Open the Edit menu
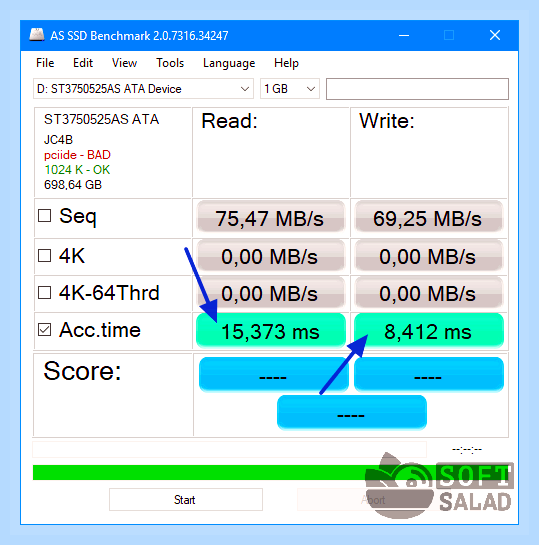The height and width of the screenshot is (545, 539). [x=83, y=63]
